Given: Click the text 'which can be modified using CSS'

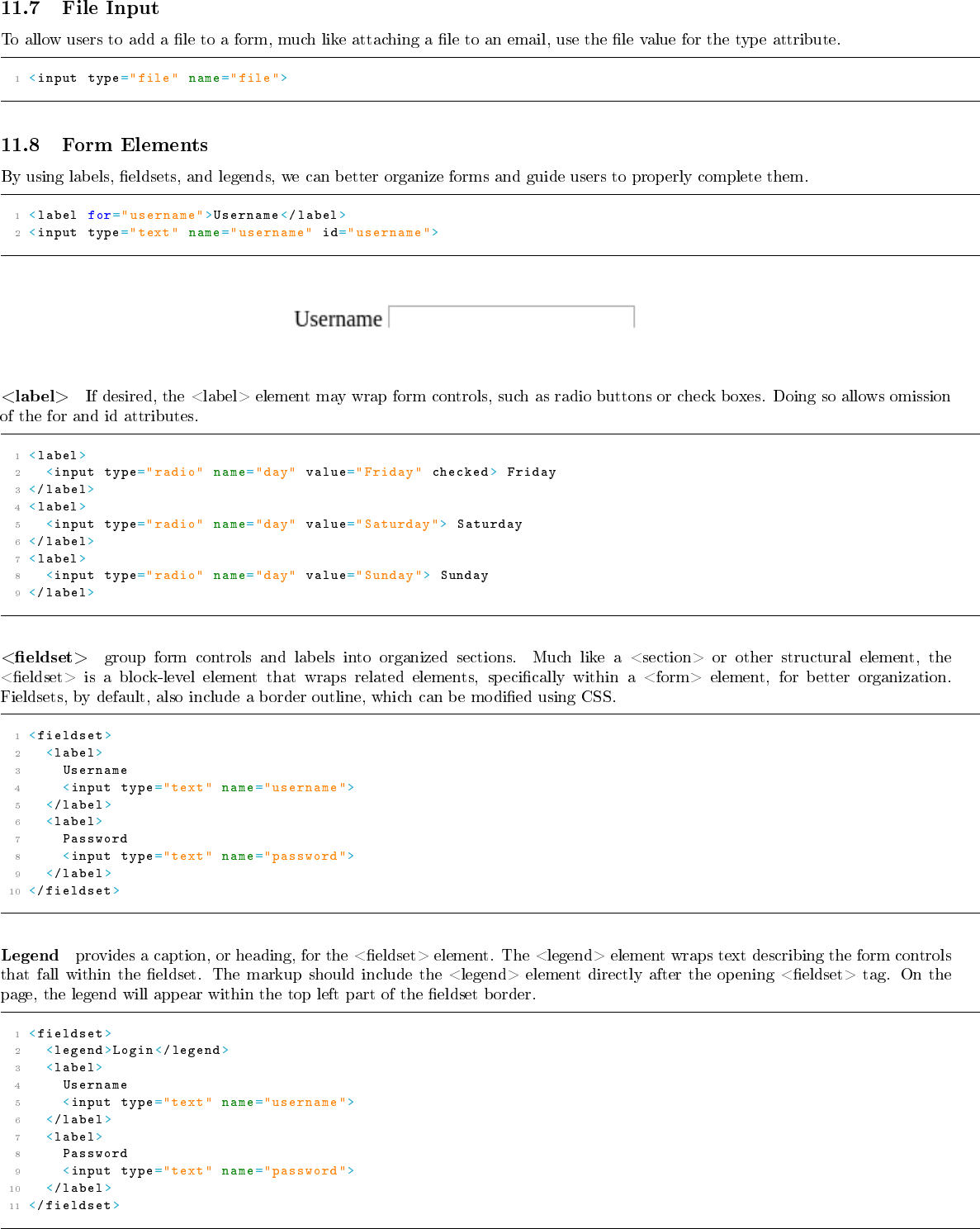Looking at the screenshot, I should [493, 697].
